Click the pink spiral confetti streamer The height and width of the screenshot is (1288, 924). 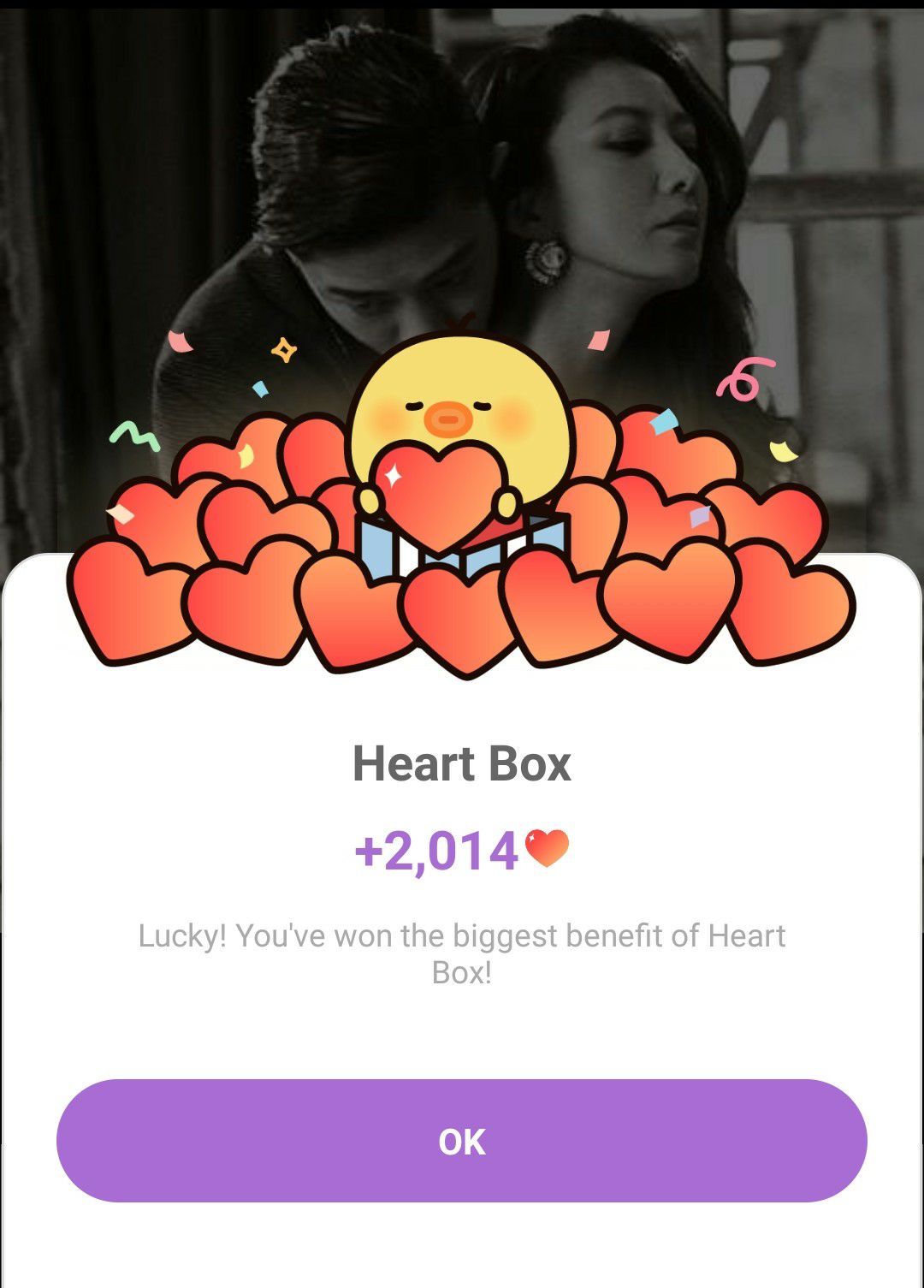pyautogui.click(x=743, y=380)
